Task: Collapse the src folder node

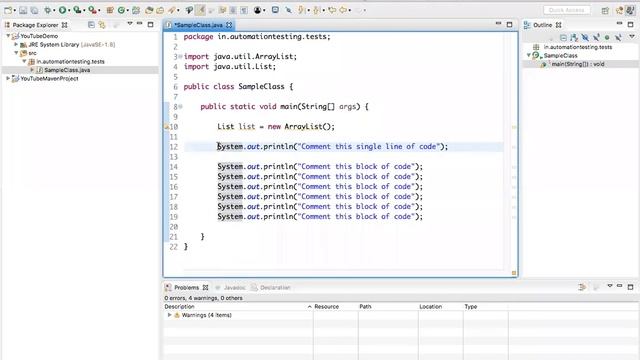Action: click(16, 53)
